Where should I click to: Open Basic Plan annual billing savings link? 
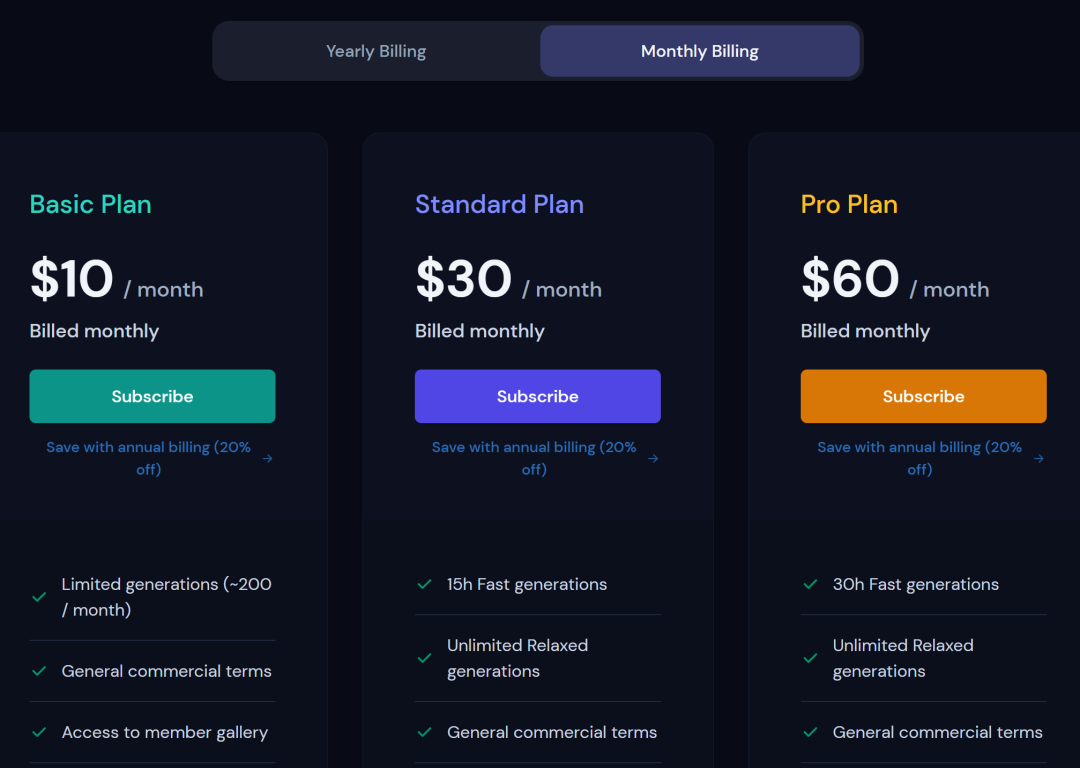148,458
